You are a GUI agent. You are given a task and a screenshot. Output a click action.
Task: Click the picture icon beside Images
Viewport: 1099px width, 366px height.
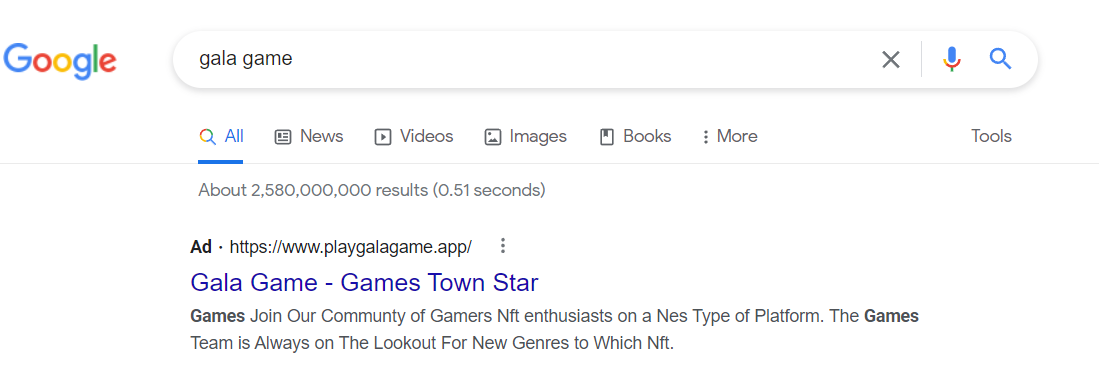[493, 137]
